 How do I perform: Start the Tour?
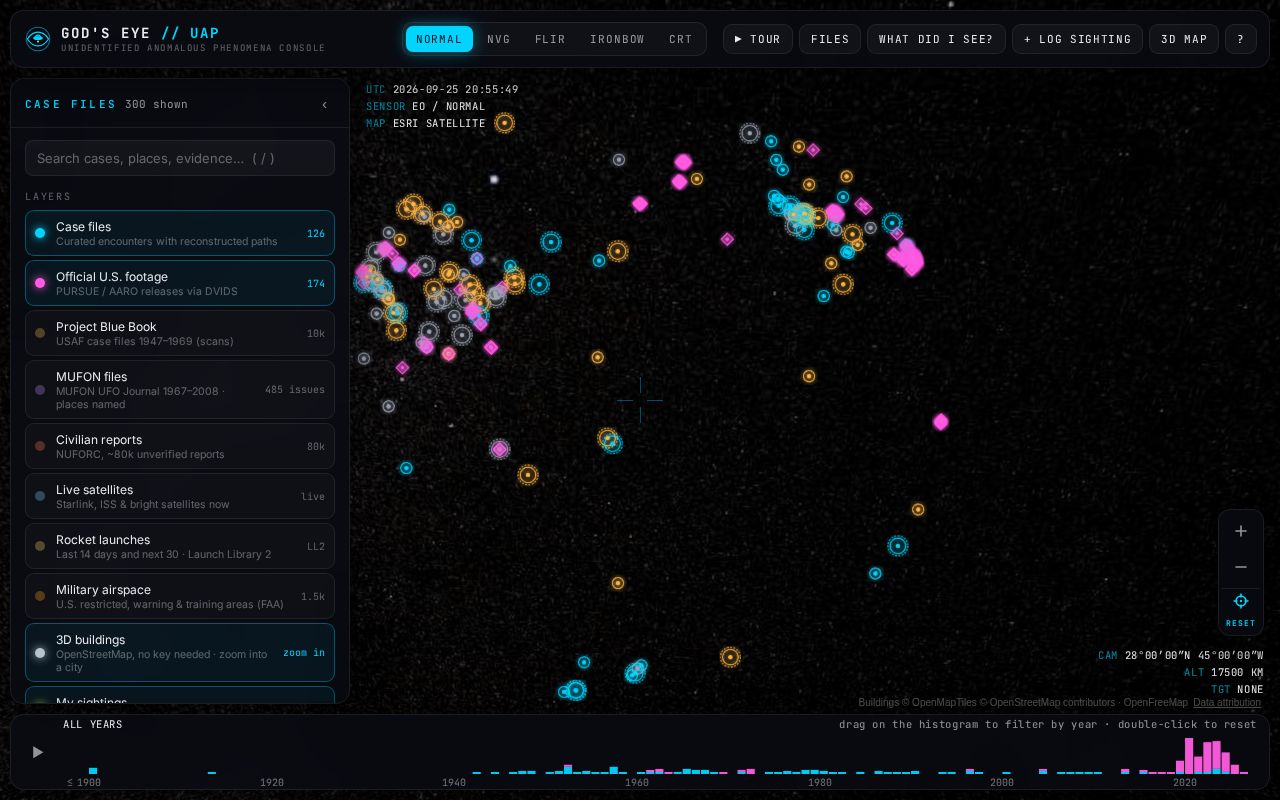click(x=758, y=39)
